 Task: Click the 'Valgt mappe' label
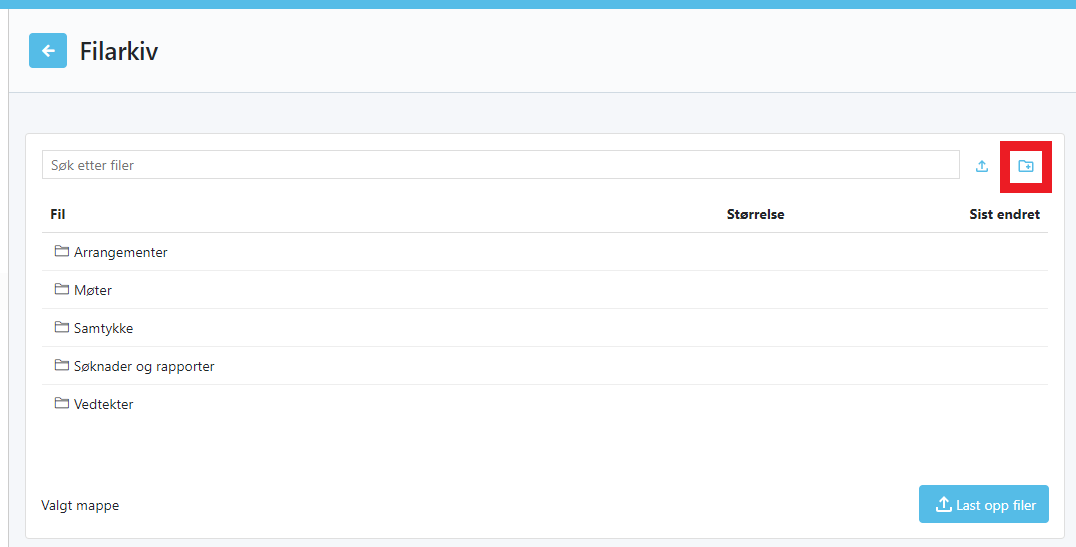[x=80, y=506]
